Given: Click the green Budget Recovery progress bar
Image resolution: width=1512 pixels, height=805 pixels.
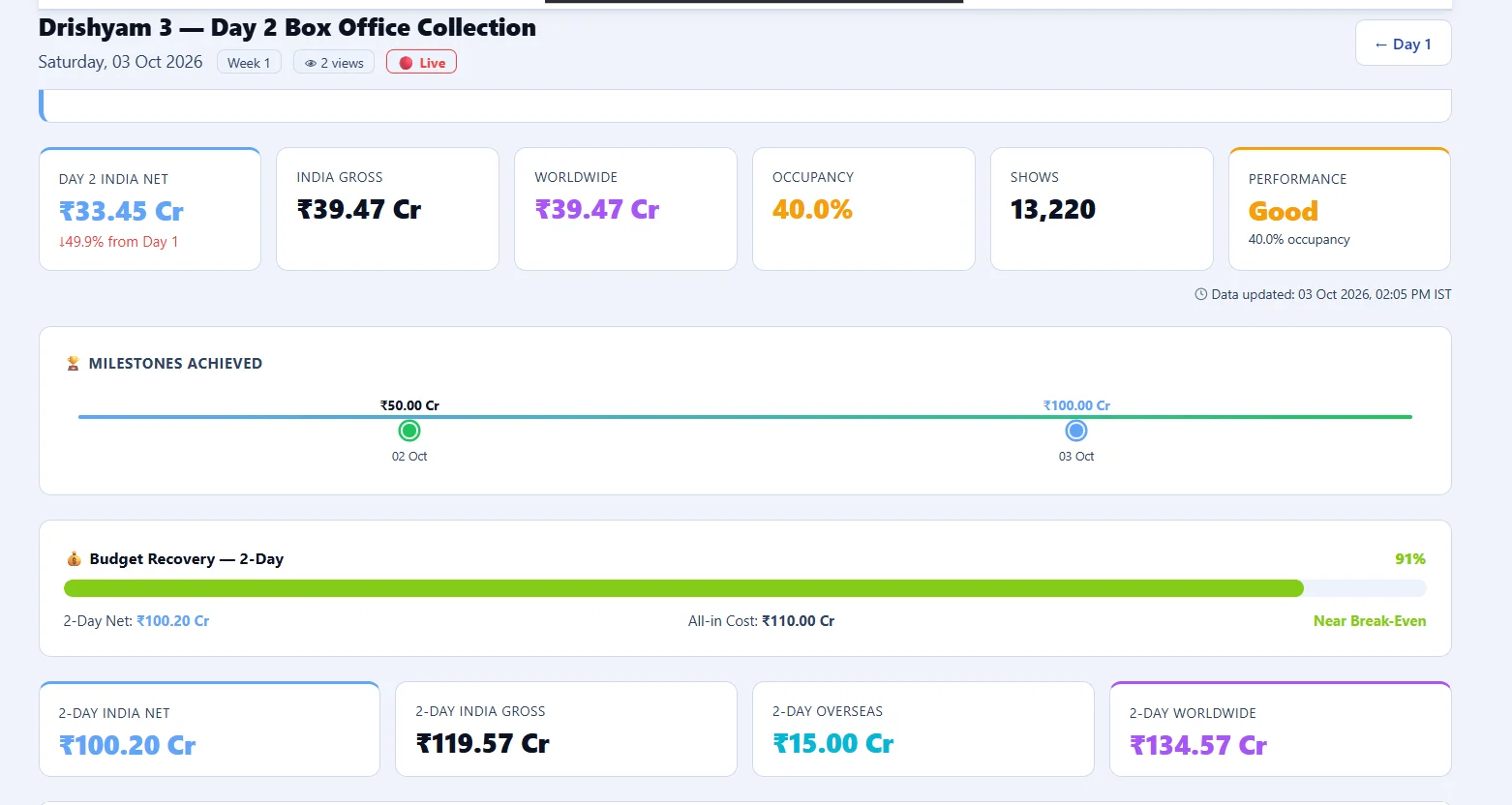Looking at the screenshot, I should (x=683, y=588).
